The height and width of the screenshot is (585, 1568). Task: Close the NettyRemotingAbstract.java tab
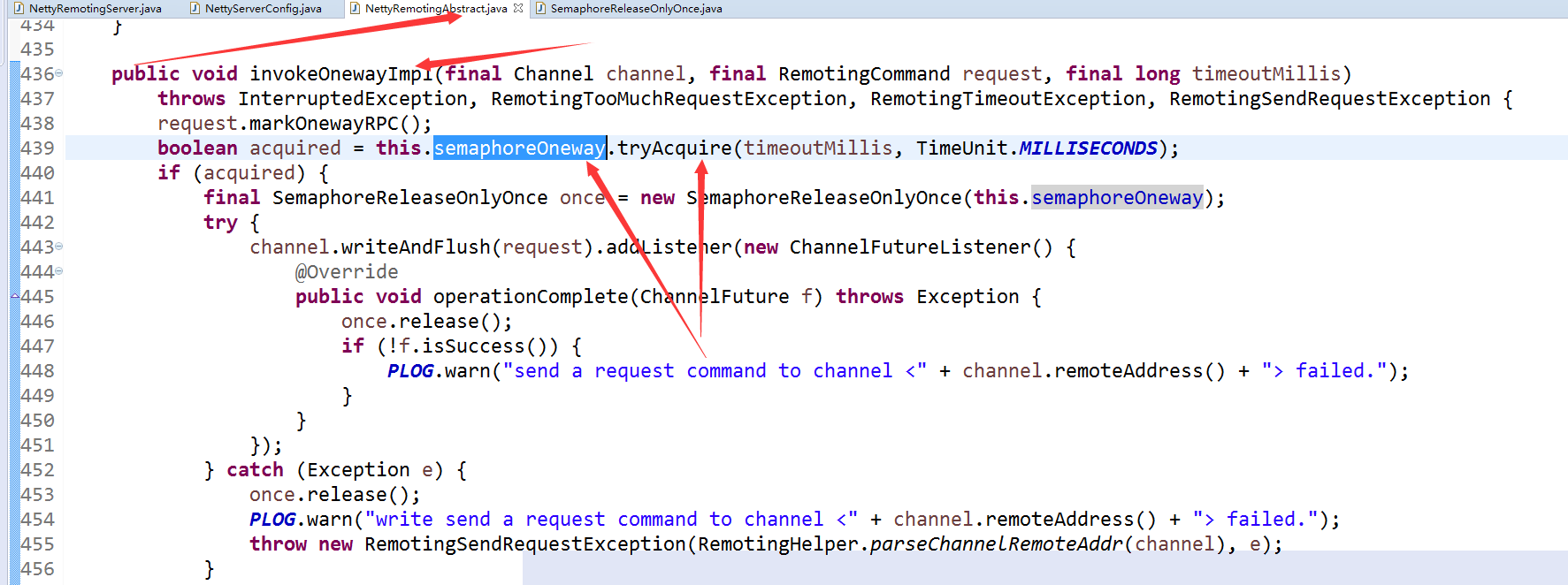pyautogui.click(x=518, y=8)
